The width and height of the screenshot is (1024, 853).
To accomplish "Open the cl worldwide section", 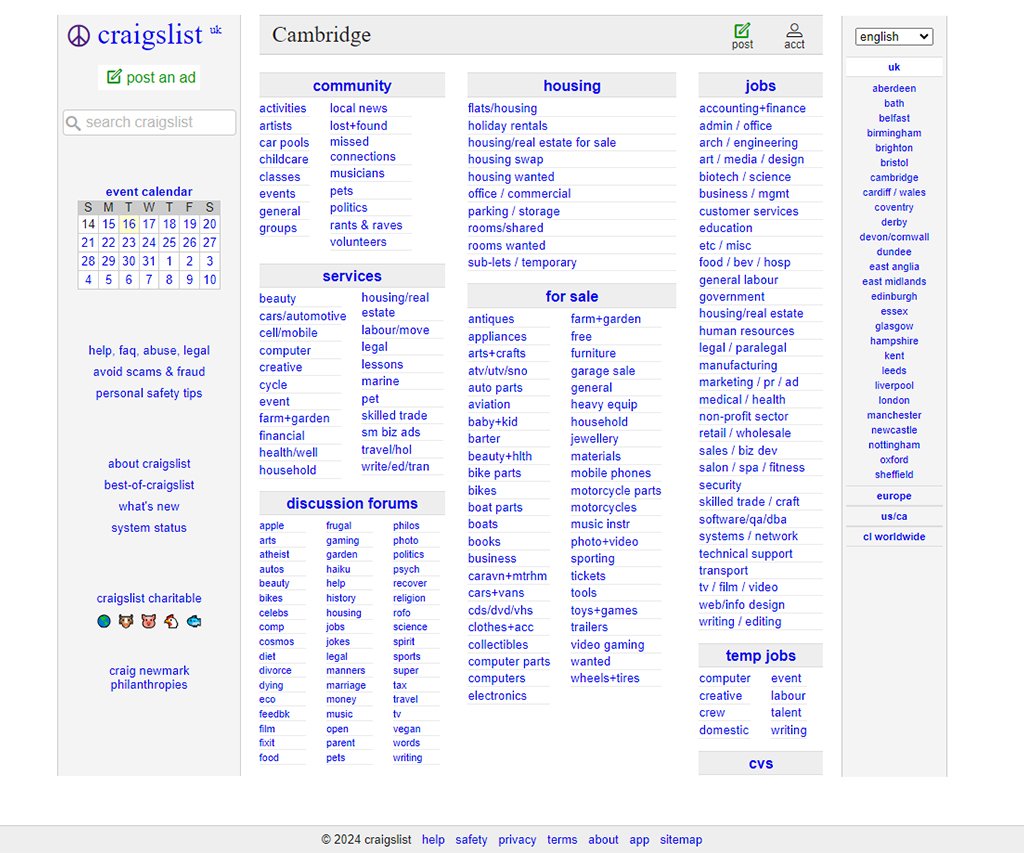I will pyautogui.click(x=893, y=536).
